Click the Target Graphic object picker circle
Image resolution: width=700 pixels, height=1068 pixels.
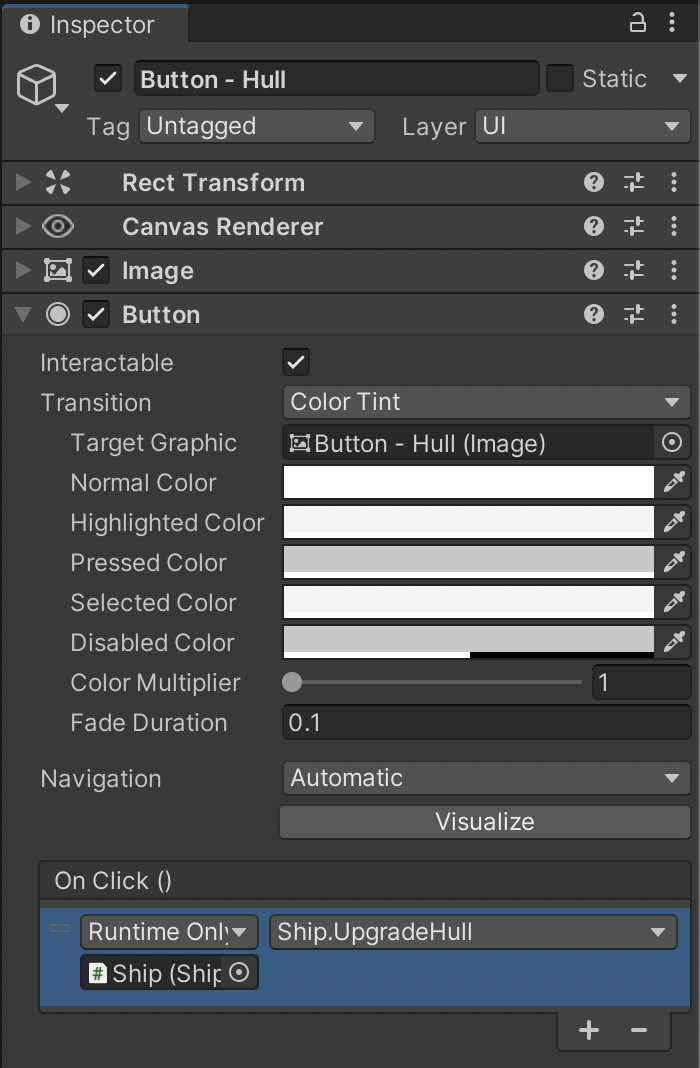[672, 442]
